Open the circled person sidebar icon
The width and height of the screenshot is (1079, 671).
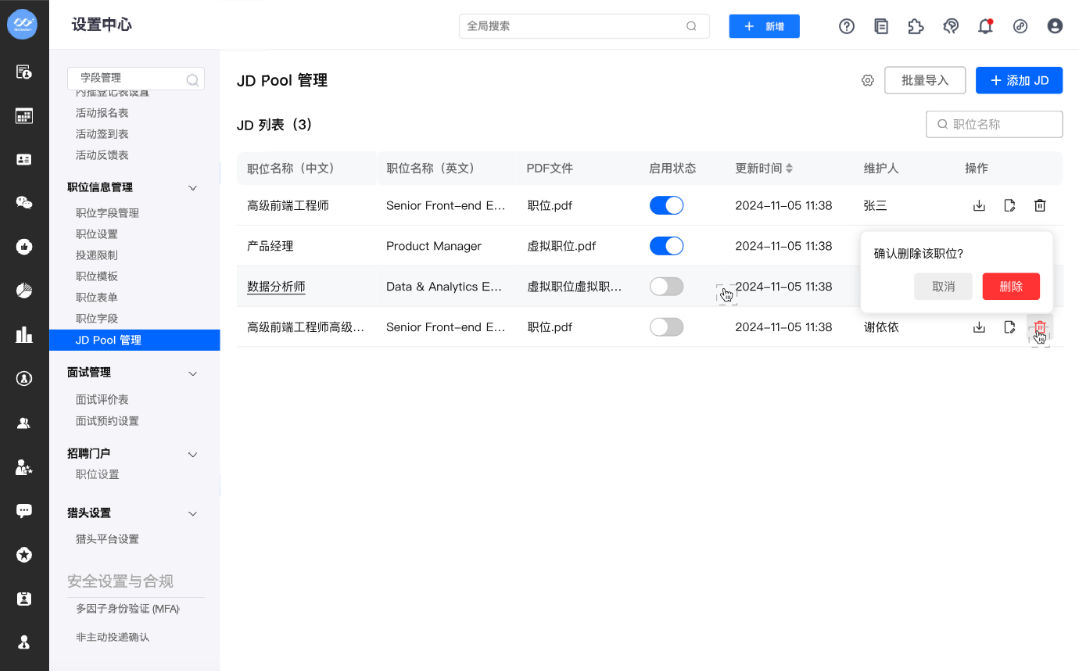24,379
